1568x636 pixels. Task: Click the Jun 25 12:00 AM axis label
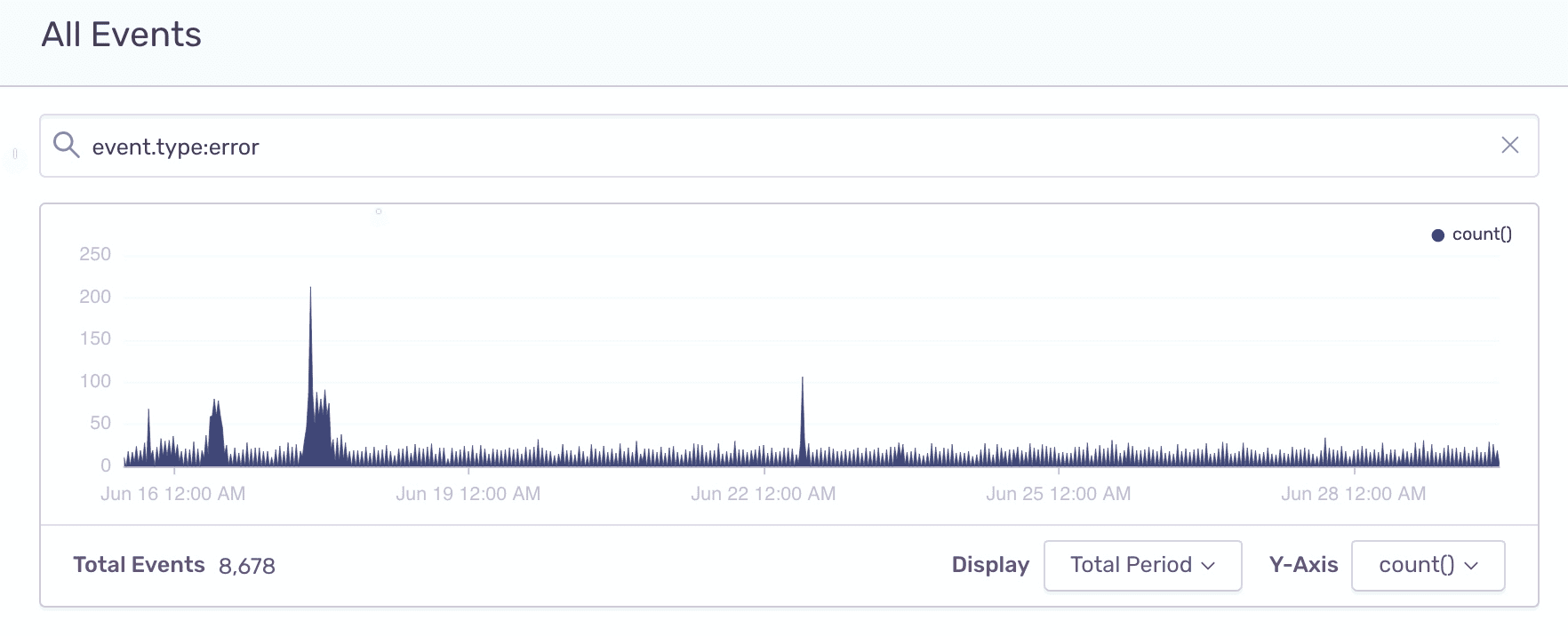pyautogui.click(x=1058, y=494)
